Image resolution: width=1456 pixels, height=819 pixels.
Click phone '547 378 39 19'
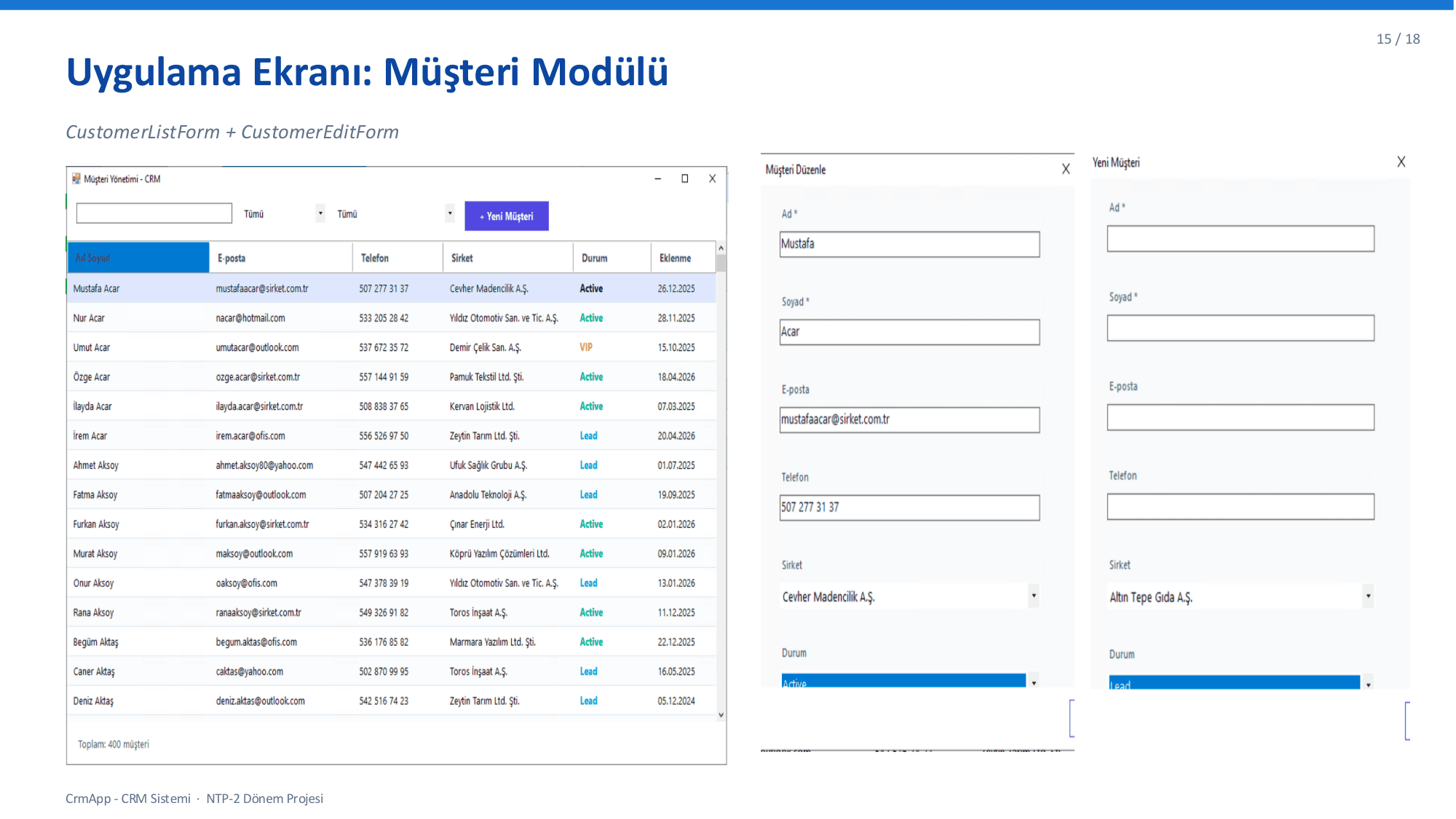coord(384,583)
